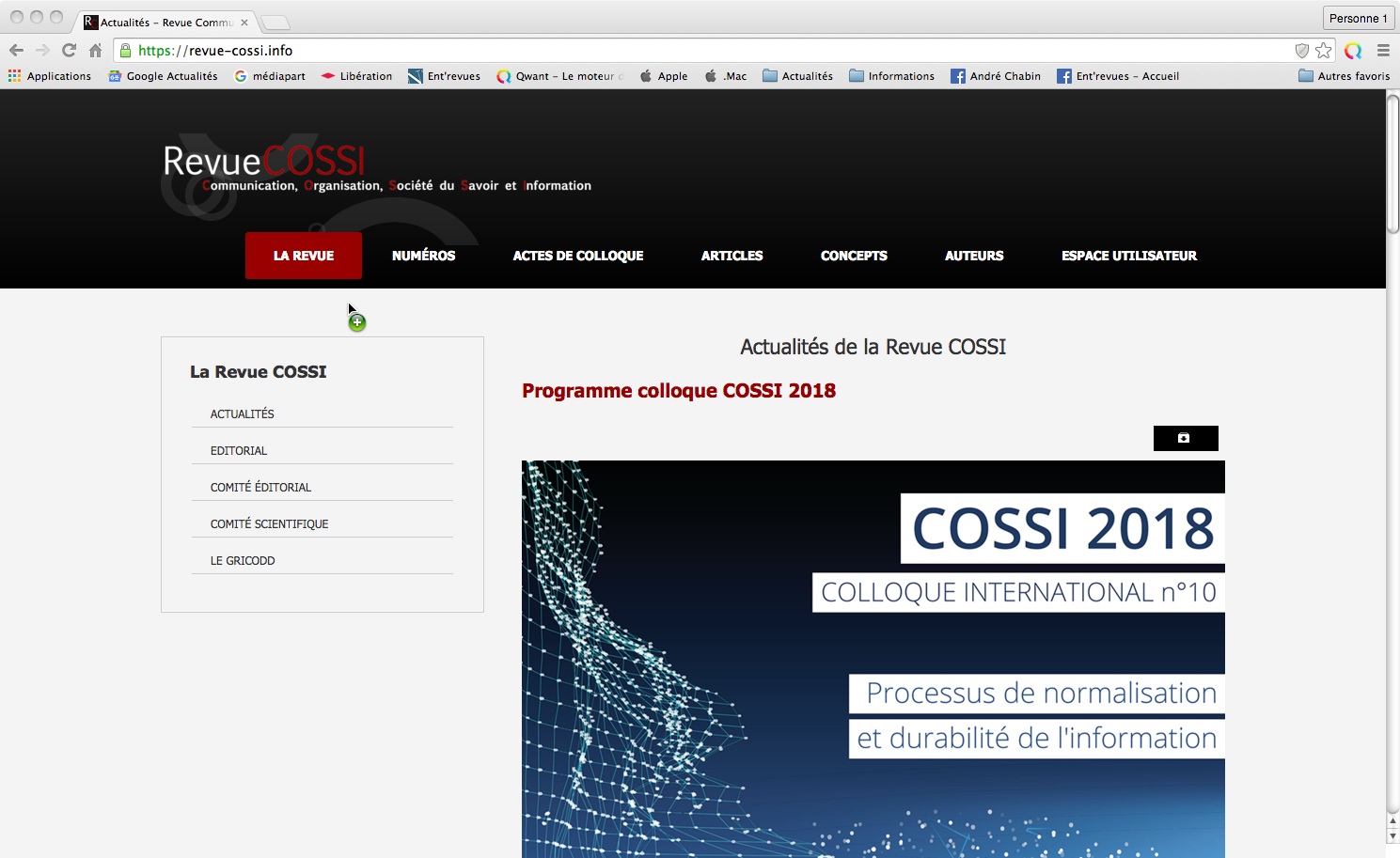Viewport: 1400px width, 858px height.
Task: Click the shield icon in address bar
Action: pos(1302,51)
